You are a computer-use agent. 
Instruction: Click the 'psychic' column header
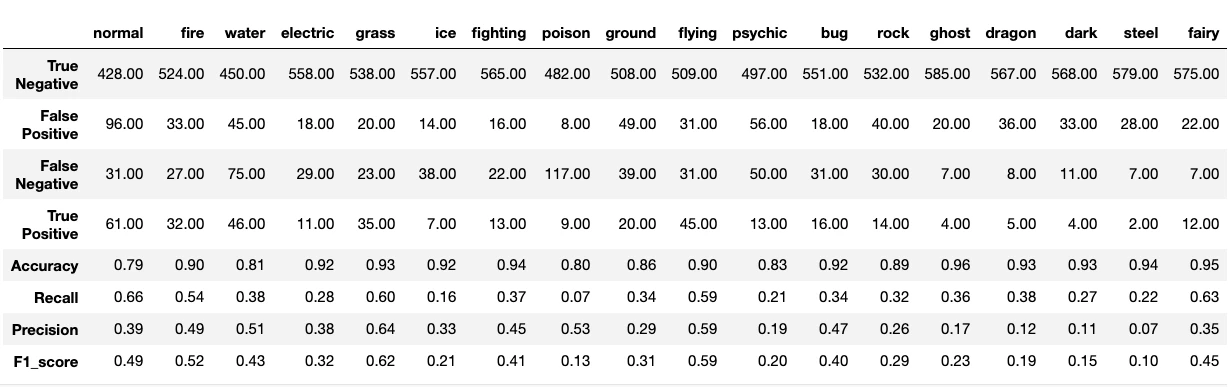click(760, 33)
